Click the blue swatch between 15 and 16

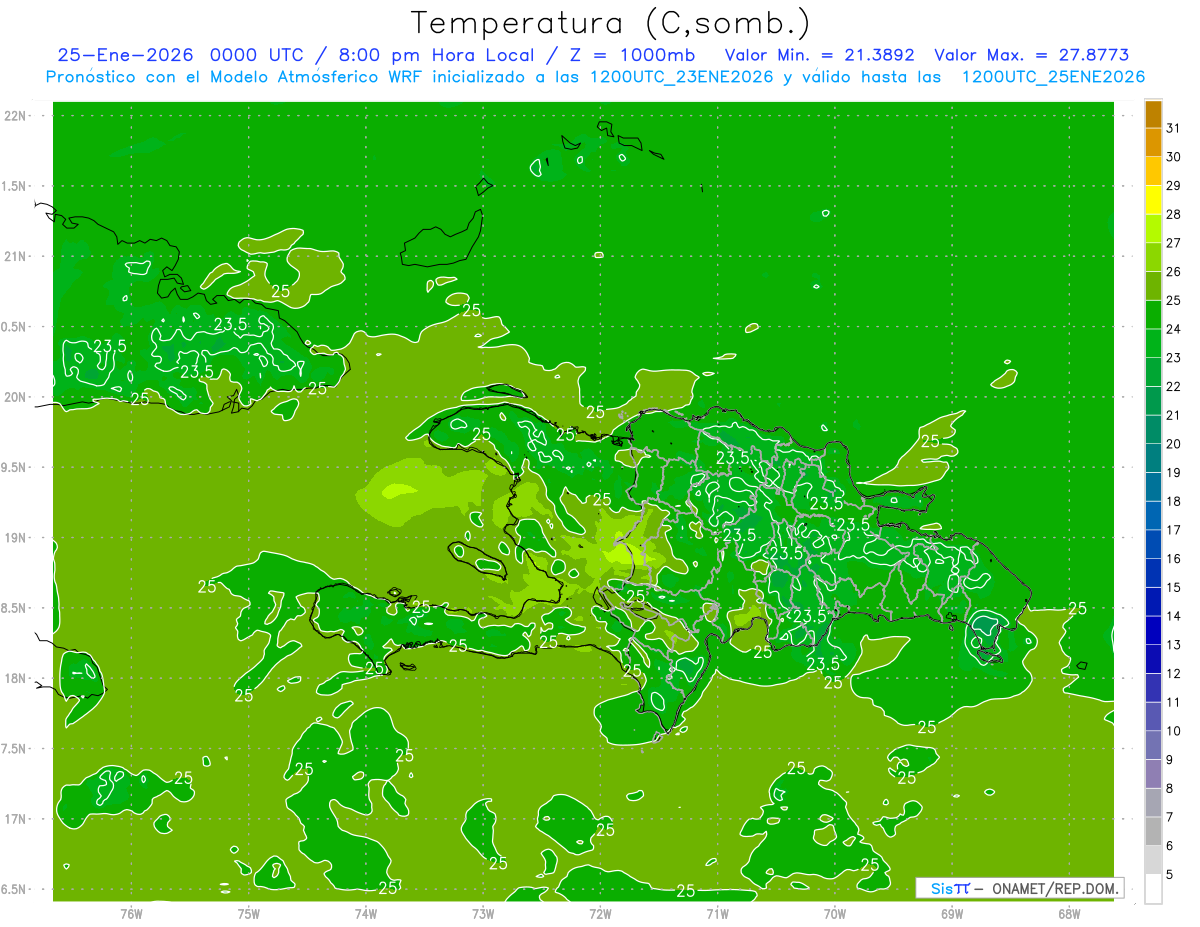click(1153, 572)
